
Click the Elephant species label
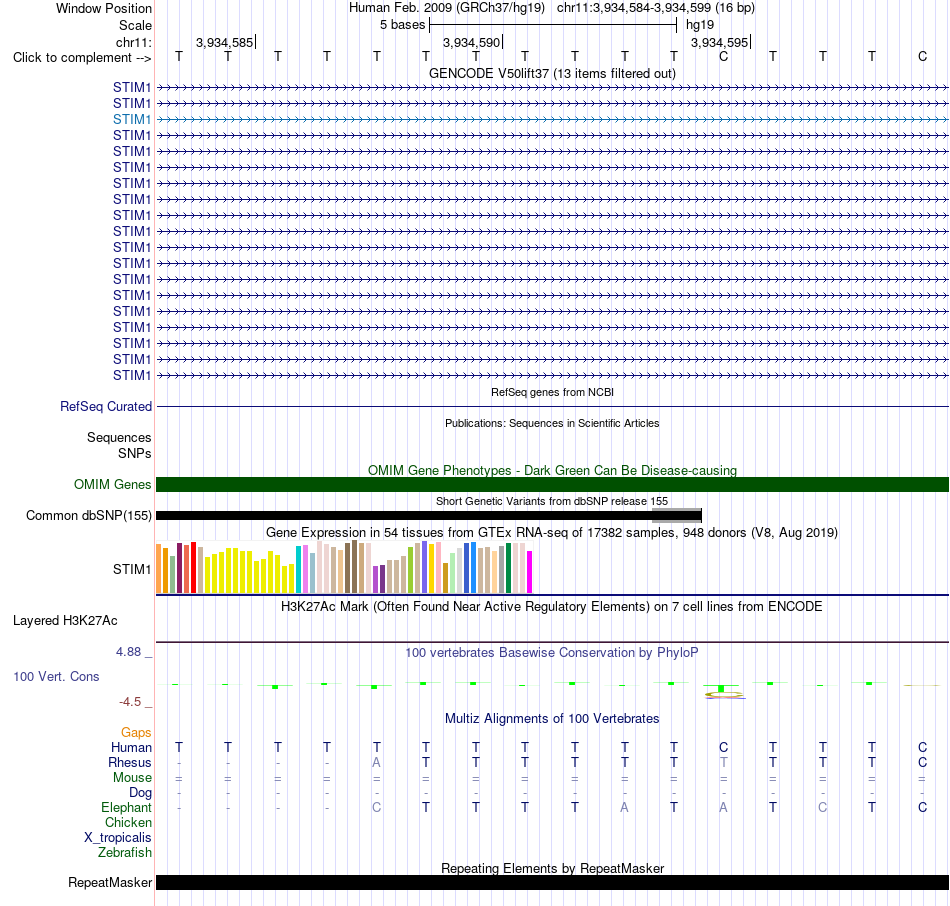126,808
